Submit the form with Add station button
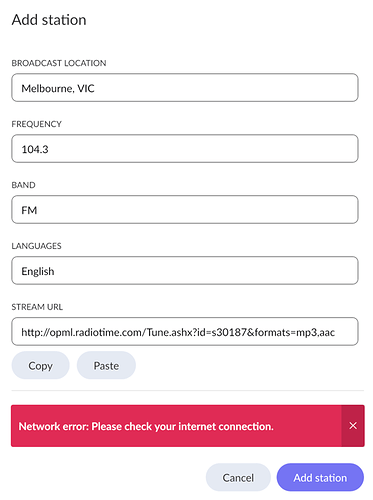Screen dimensions: 373x500 pyautogui.click(x=320, y=477)
